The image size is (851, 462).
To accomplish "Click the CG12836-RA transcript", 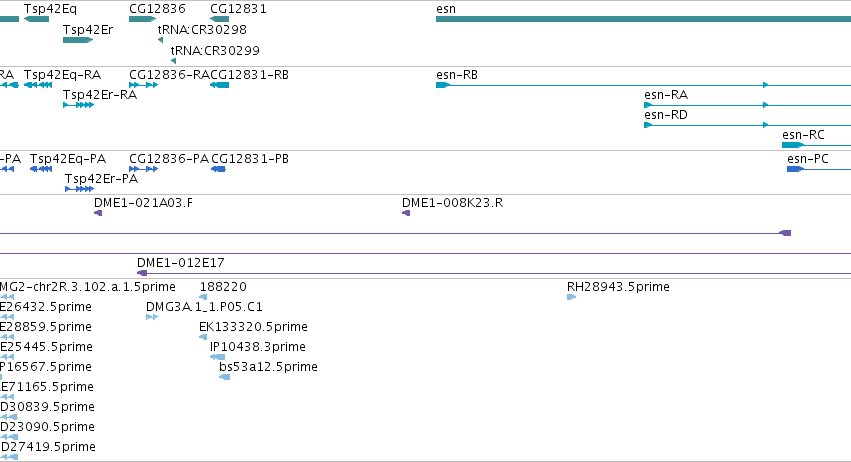I will click(x=143, y=85).
